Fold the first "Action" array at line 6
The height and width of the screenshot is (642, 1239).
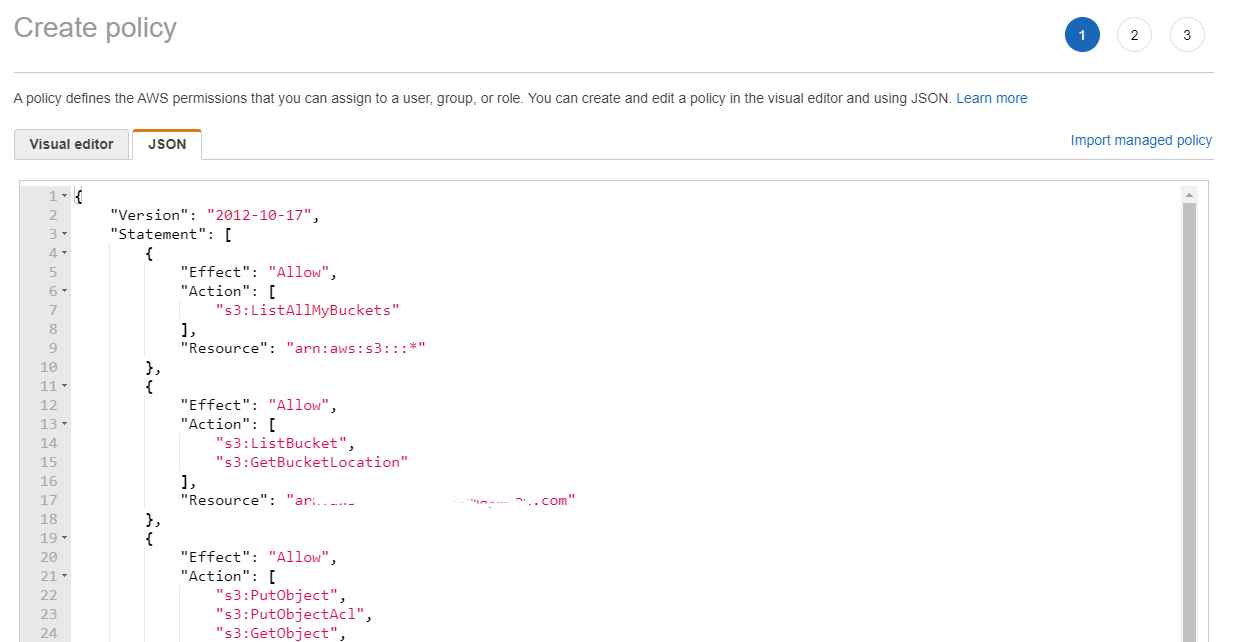tap(65, 291)
